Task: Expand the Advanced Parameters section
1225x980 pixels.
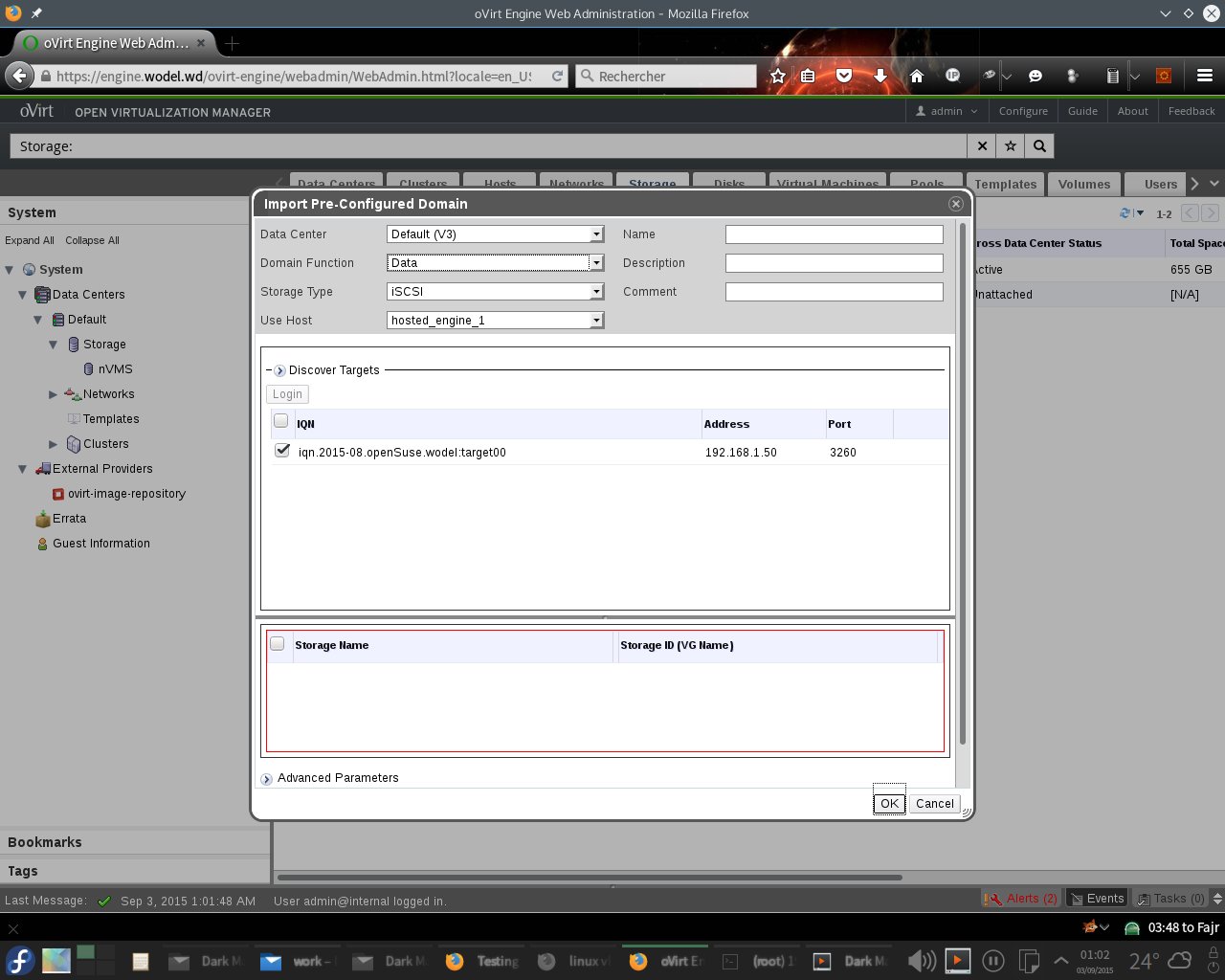Action: (267, 779)
